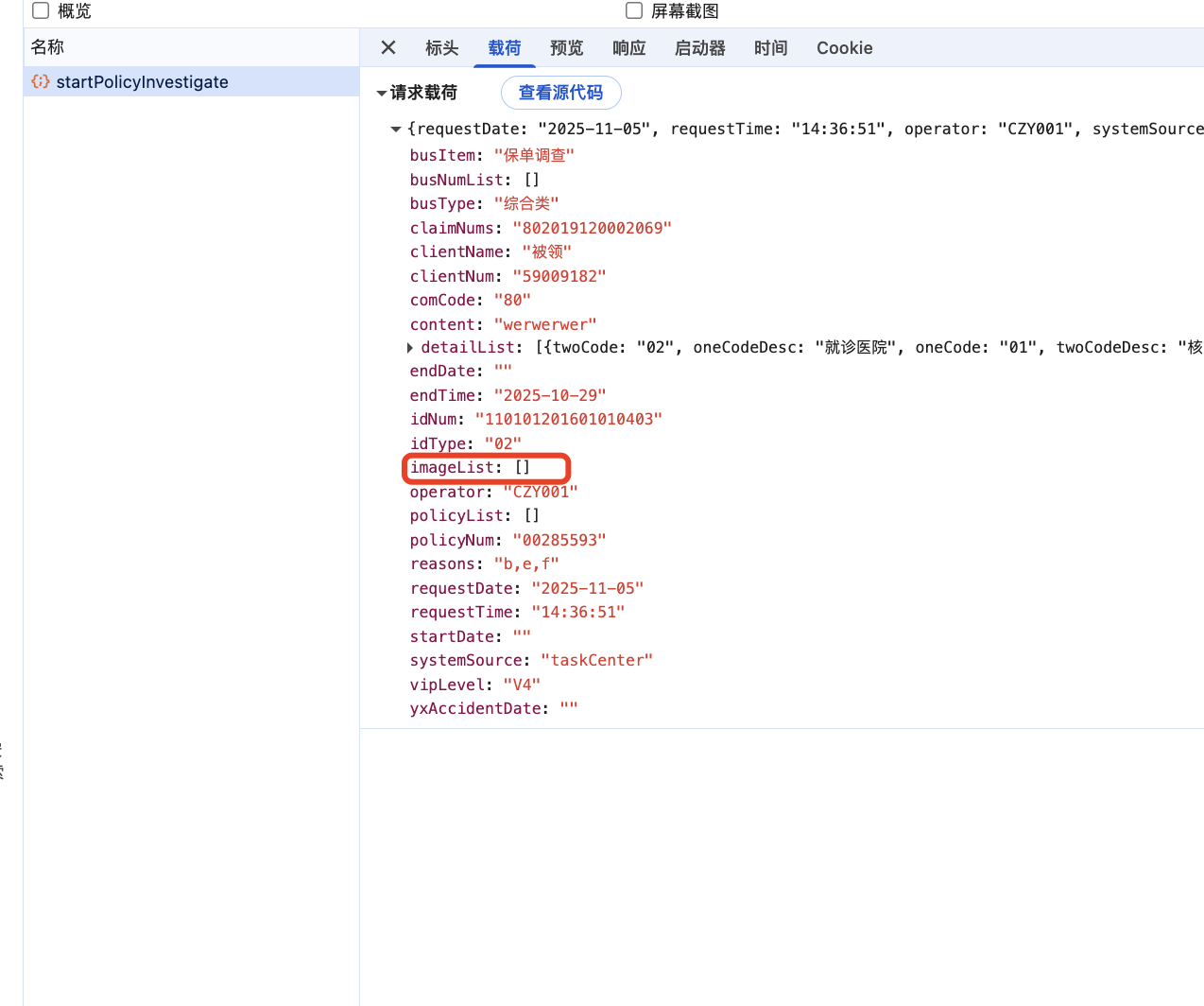The height and width of the screenshot is (1006, 1204).
Task: Click systemSource value "taskCenter"
Action: tap(597, 660)
